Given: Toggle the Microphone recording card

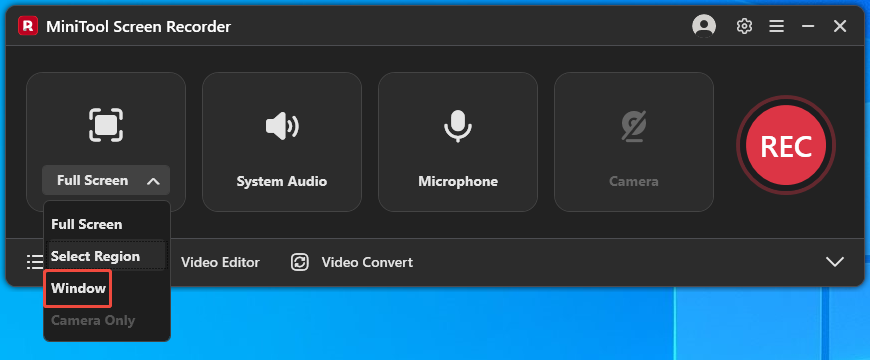Looking at the screenshot, I should tap(458, 142).
